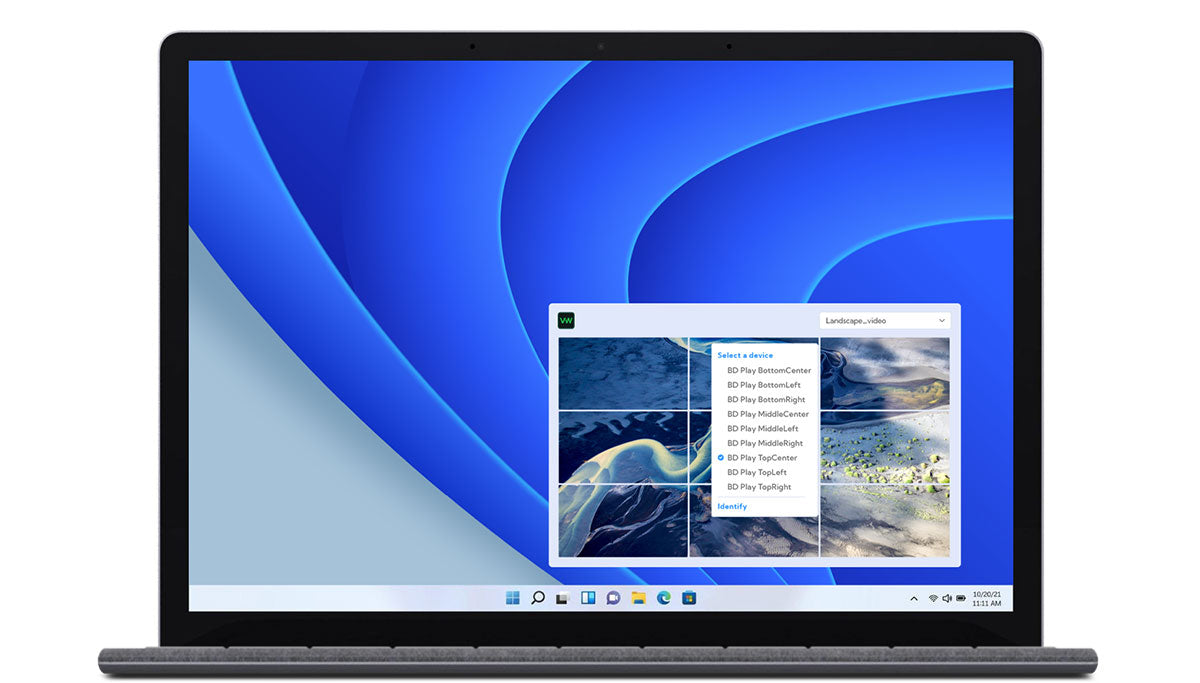Choose BD Play BottomLeft from device menu
The image size is (1200, 683).
(763, 385)
